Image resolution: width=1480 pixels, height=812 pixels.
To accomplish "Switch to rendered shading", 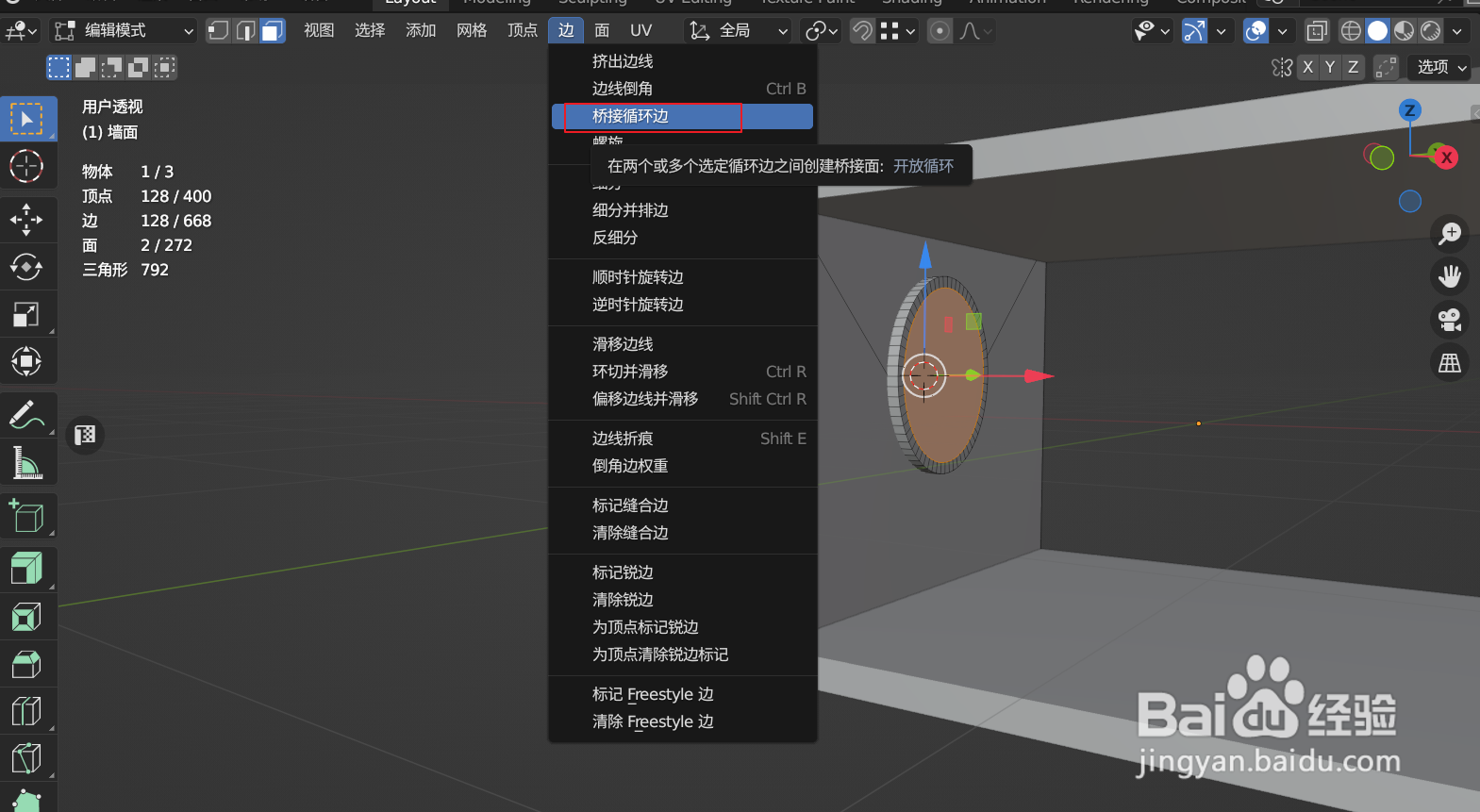I will point(1430,31).
